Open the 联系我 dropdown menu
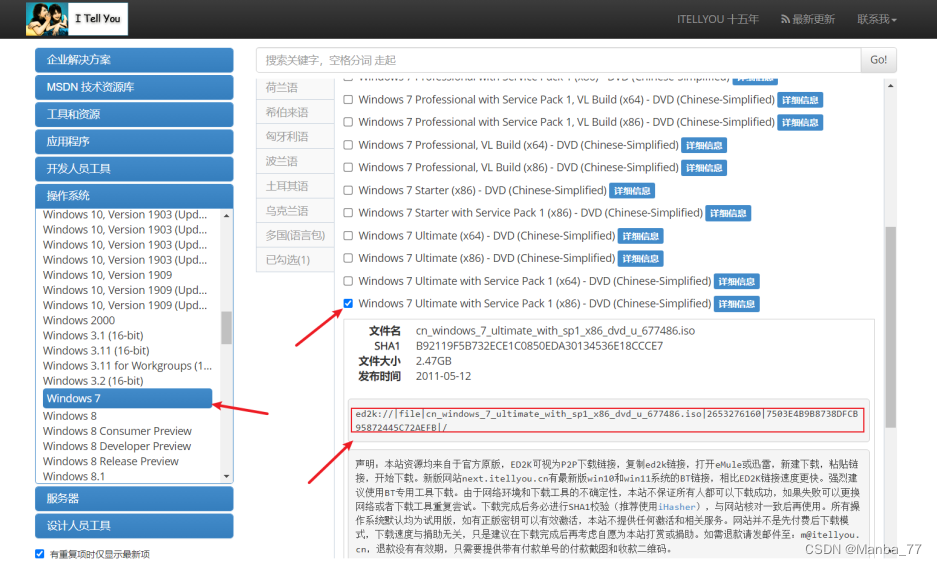 pyautogui.click(x=877, y=19)
